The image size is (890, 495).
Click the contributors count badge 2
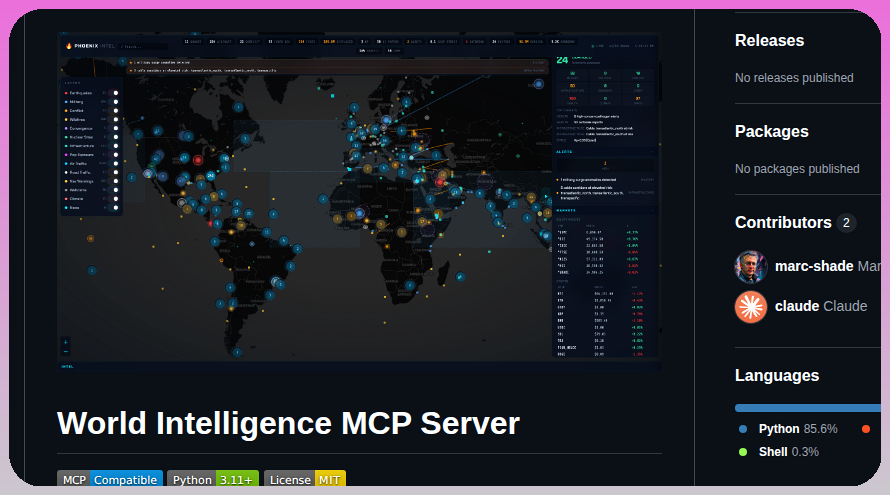coord(846,223)
